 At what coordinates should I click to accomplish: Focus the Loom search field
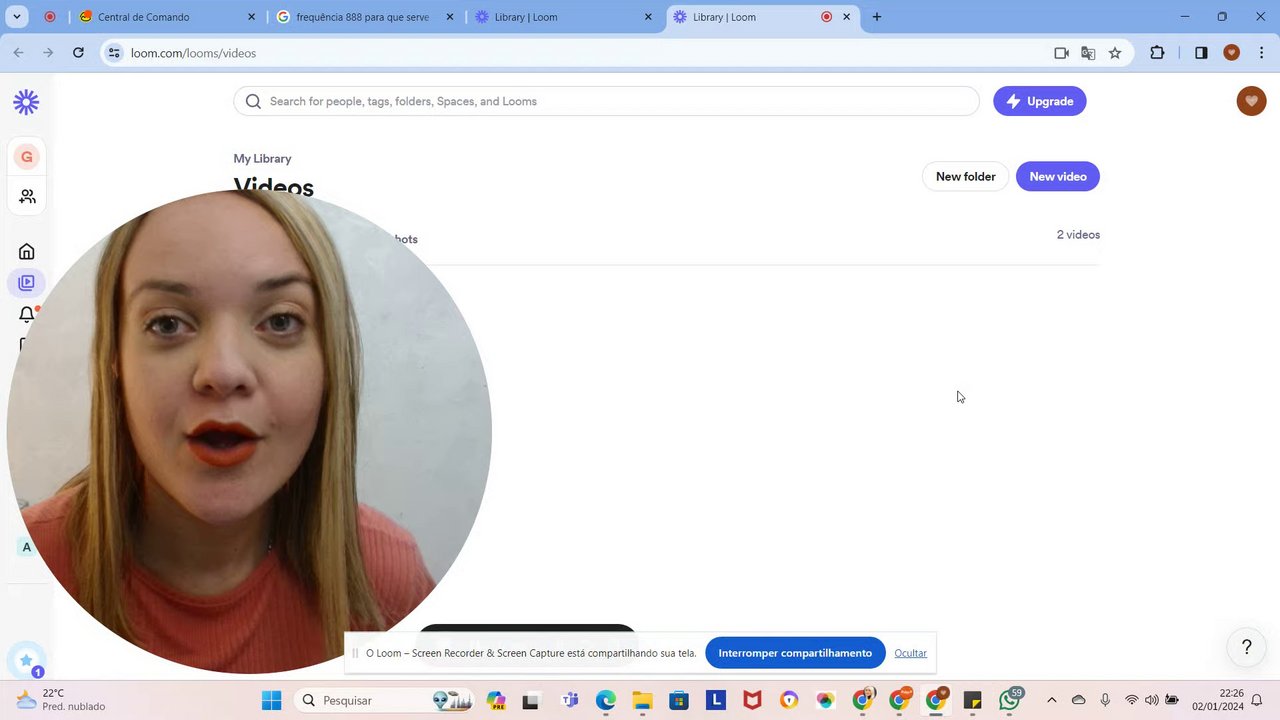click(x=606, y=101)
